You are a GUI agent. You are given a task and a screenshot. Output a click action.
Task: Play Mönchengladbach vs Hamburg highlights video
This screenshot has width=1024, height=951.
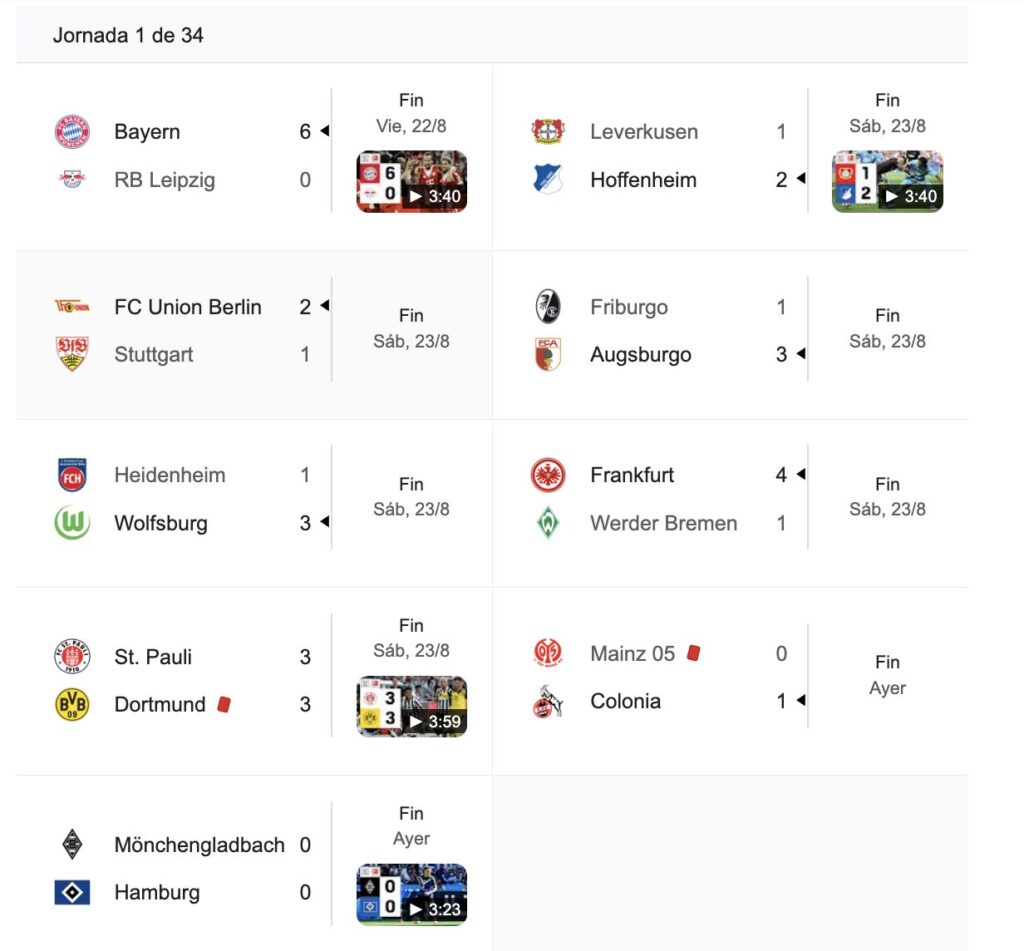click(411, 895)
